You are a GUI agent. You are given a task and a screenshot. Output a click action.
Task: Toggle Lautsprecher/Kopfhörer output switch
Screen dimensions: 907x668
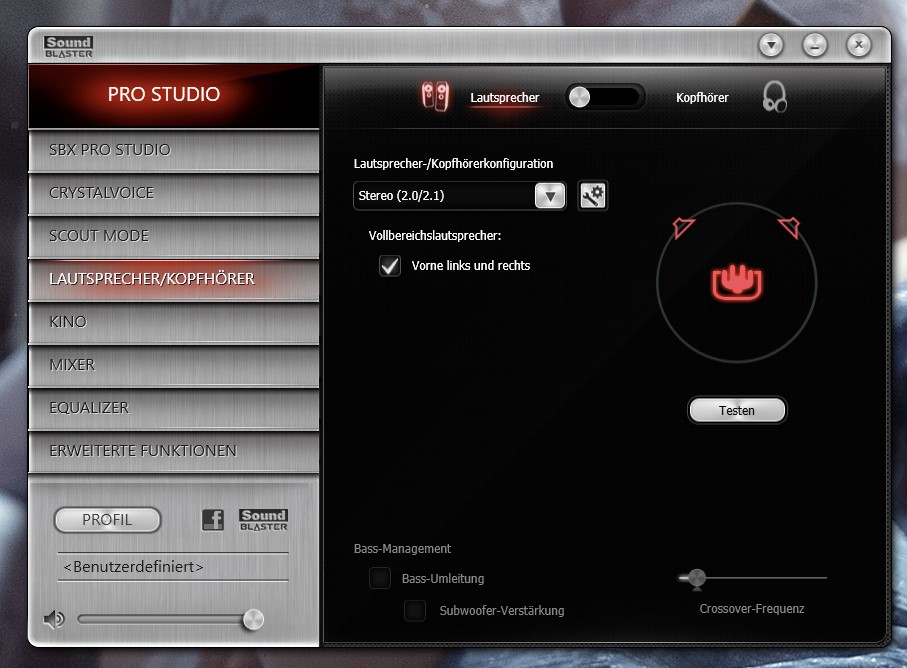pos(604,97)
